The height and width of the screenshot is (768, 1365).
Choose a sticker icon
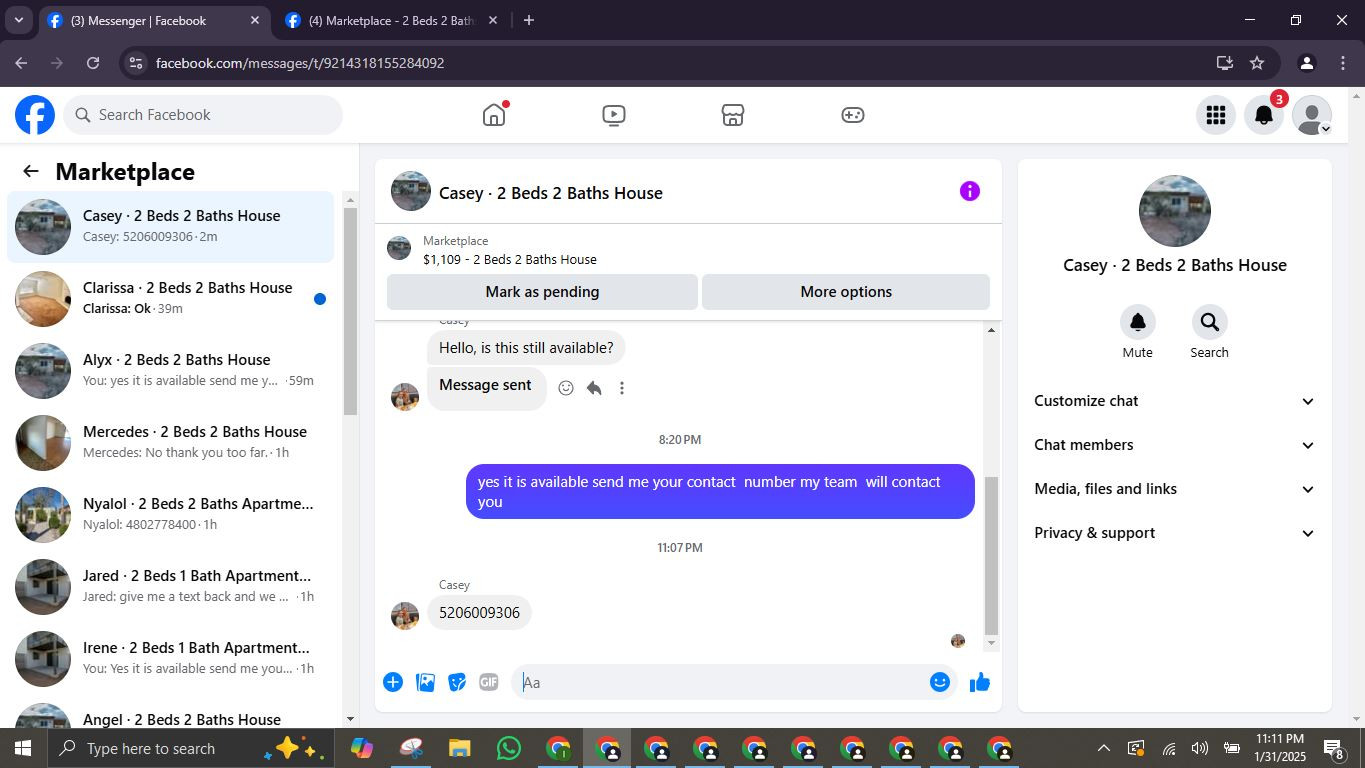[x=457, y=682]
